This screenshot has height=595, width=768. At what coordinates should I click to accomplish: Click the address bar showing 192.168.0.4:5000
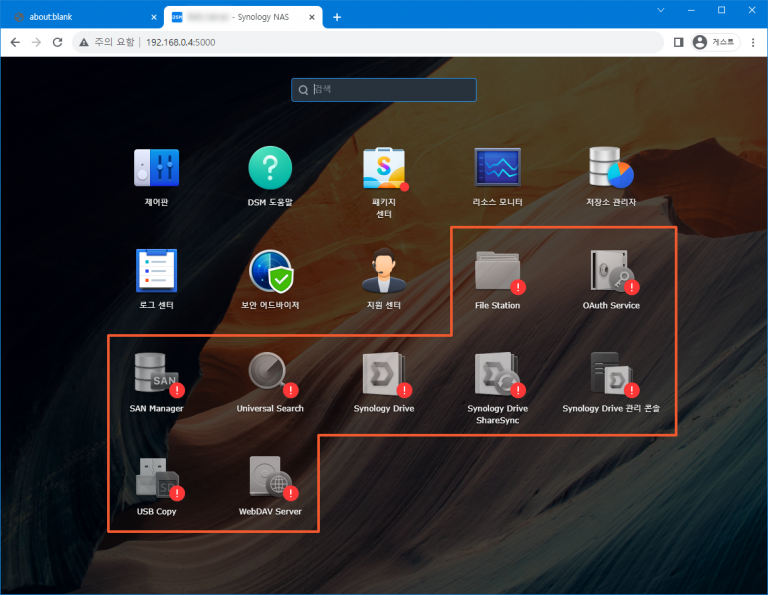(367, 42)
